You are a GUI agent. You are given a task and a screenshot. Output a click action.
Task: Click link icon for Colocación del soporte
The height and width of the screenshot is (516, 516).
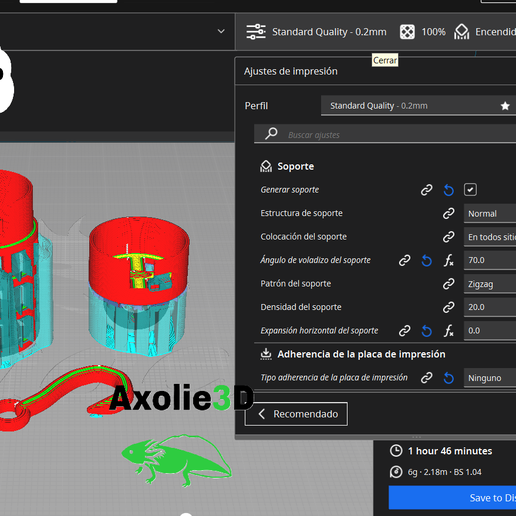449,237
